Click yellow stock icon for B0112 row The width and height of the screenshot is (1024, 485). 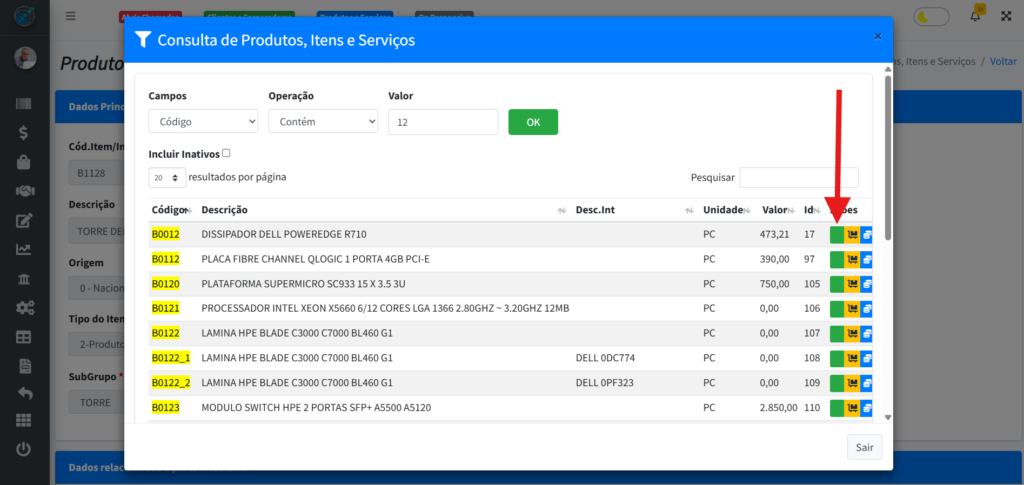(852, 259)
